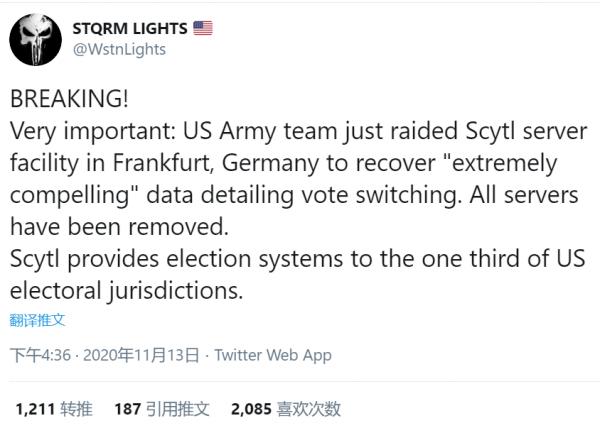600x428 pixels.
Task: Translate the tweet via 翻译推文
Action: [38, 320]
